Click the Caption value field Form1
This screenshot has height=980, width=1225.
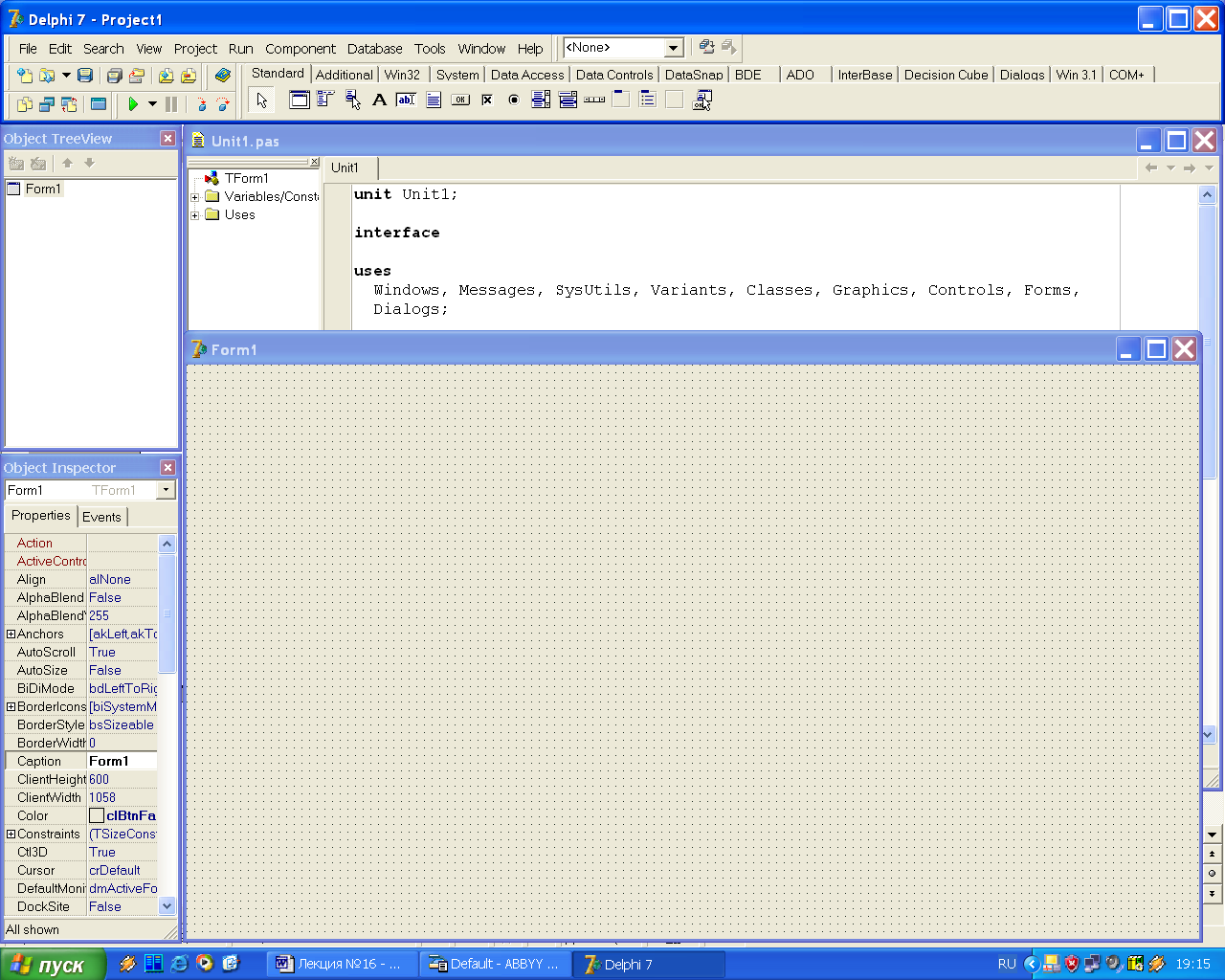click(x=122, y=761)
